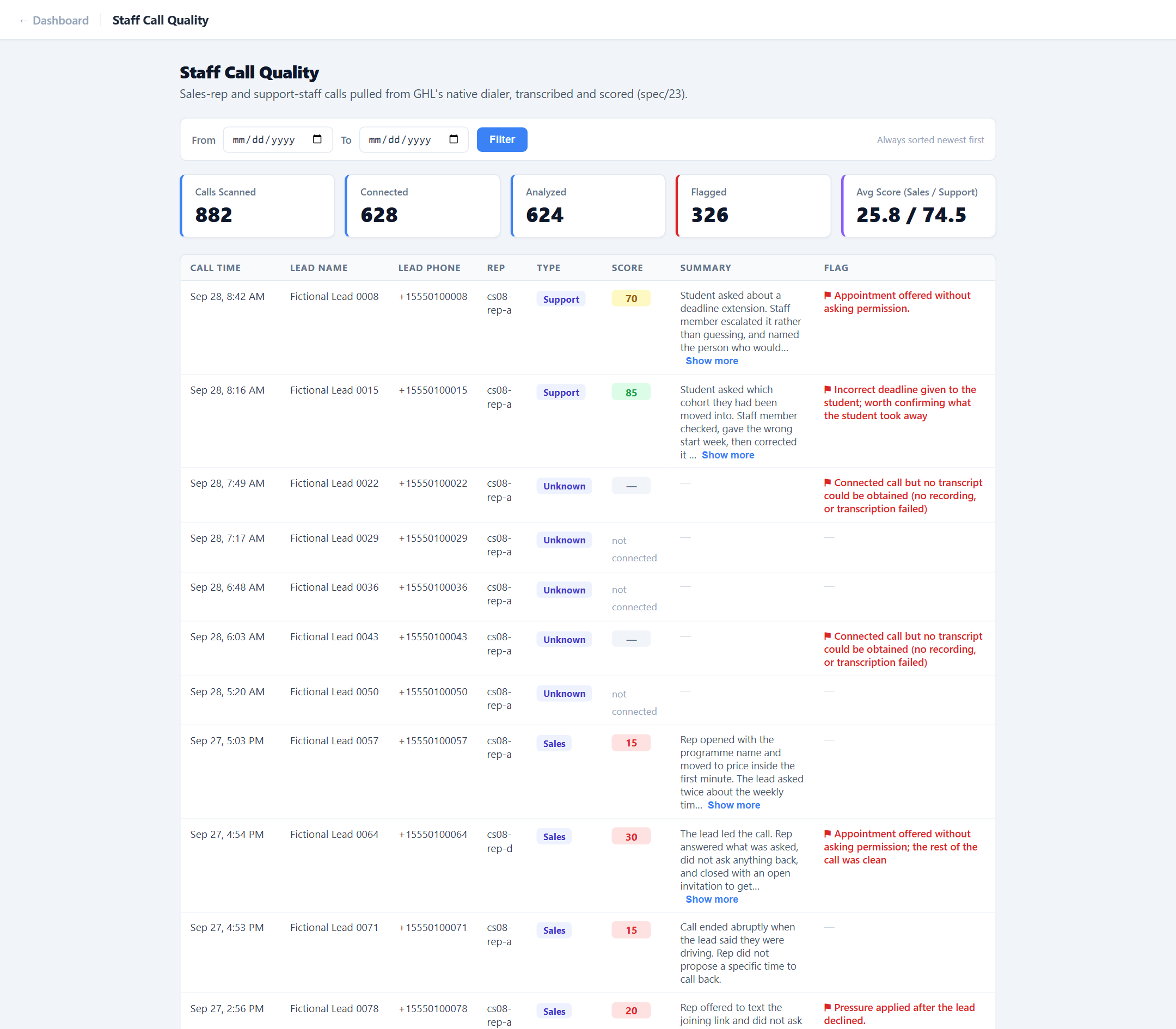Click Support type badge for Fictional Lead 0008
This screenshot has height=1029, width=1176.
click(x=561, y=298)
